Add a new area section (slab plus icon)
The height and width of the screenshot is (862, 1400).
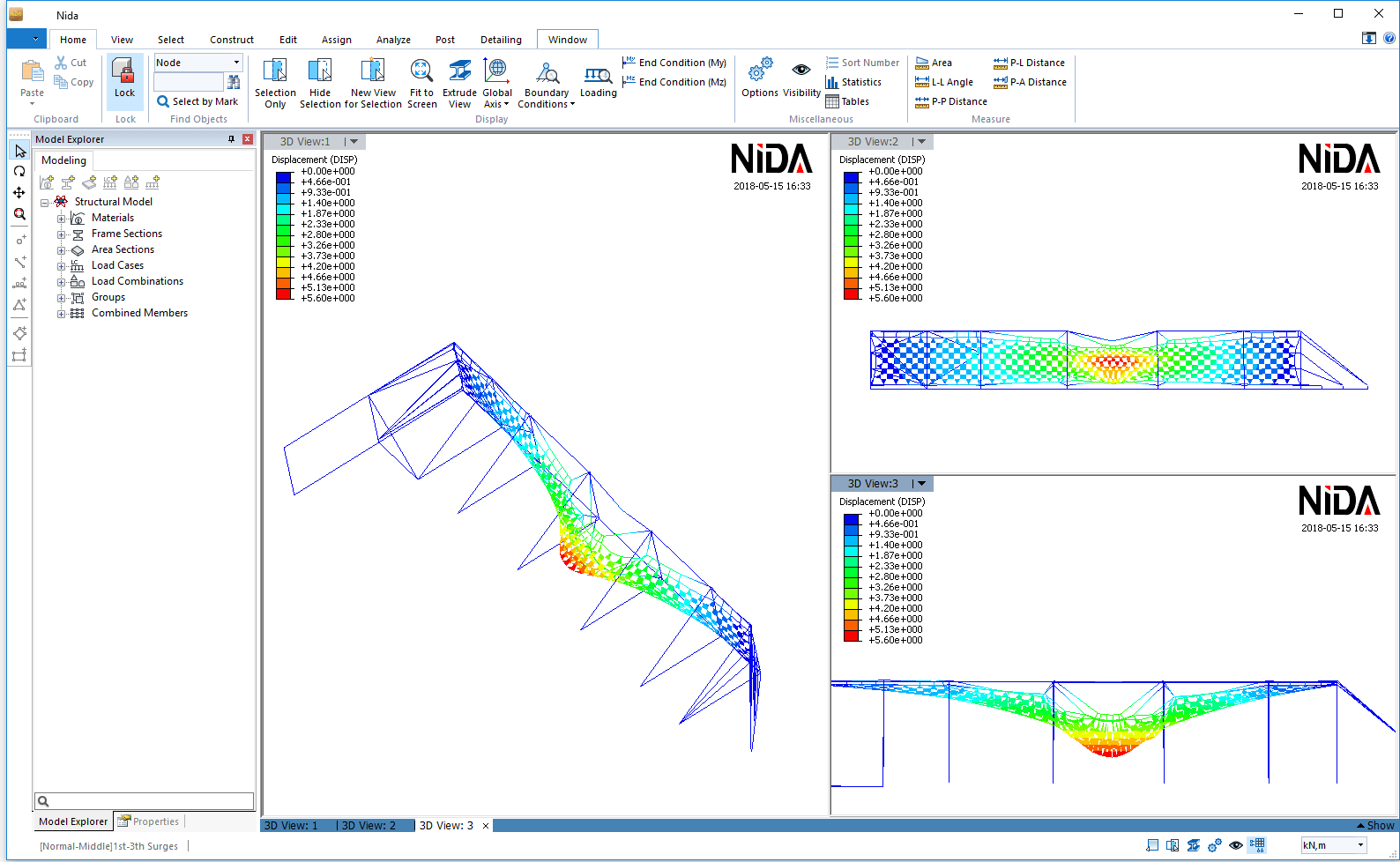(89, 182)
